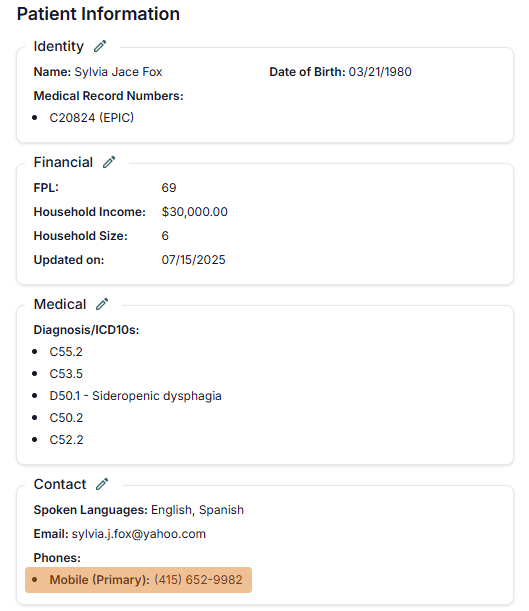Click phone number (415) 652-9982
The width and height of the screenshot is (529, 611).
[x=198, y=580]
